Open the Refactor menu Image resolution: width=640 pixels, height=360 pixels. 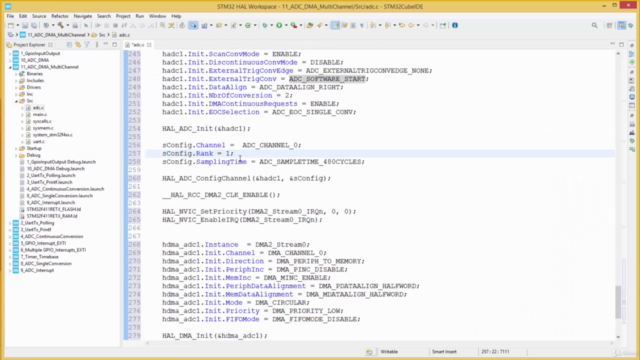click(x=60, y=16)
